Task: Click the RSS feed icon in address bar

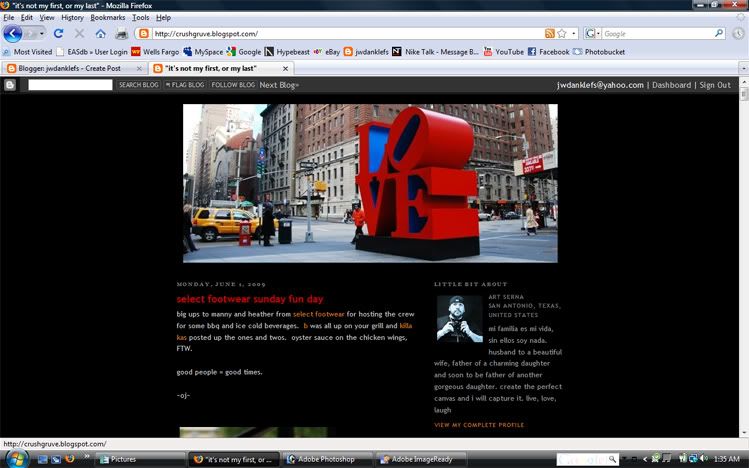Action: (x=550, y=33)
